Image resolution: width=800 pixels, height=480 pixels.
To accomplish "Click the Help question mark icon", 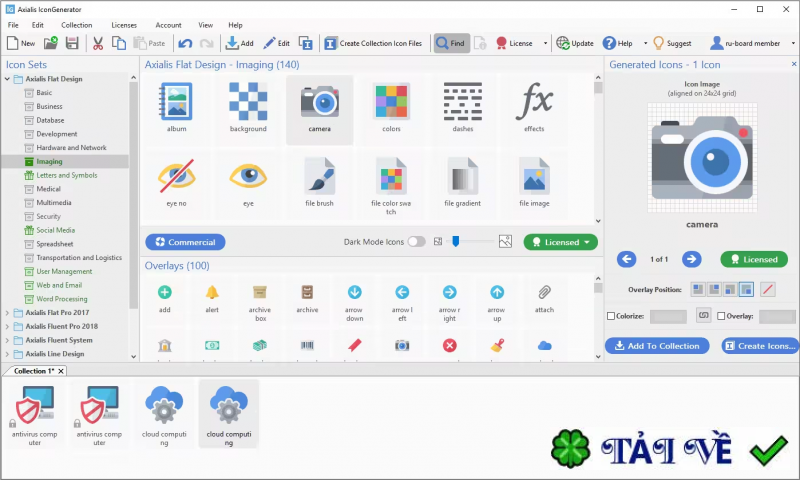I will pyautogui.click(x=609, y=43).
